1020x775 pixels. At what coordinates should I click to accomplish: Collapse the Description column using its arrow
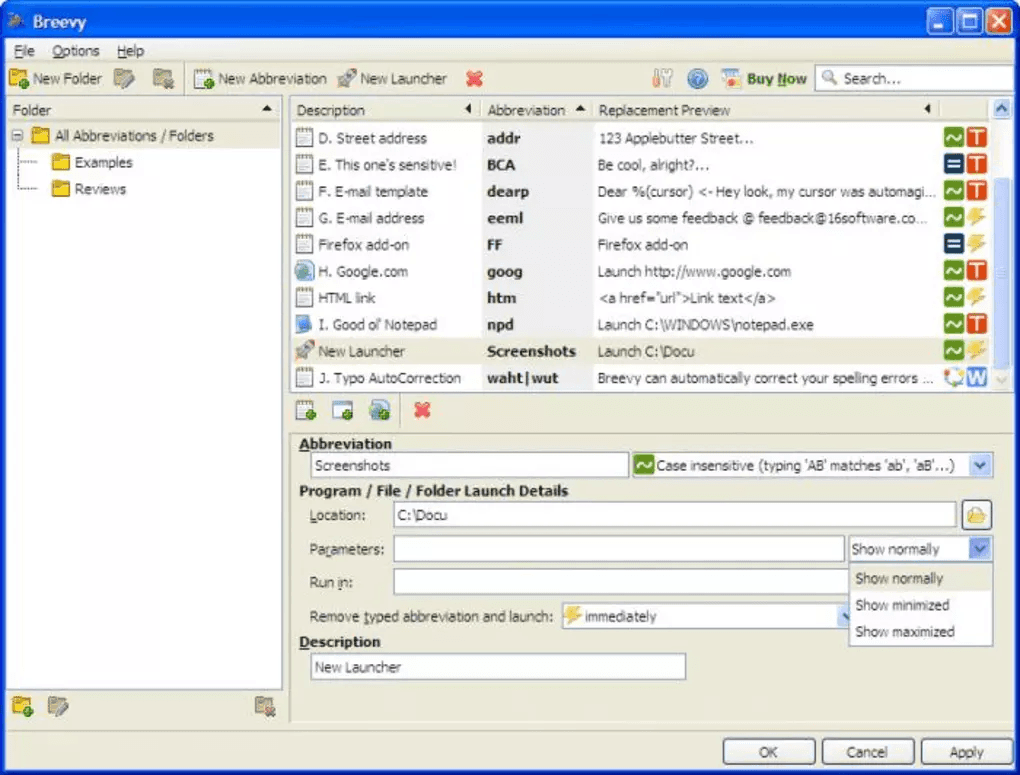(x=468, y=109)
